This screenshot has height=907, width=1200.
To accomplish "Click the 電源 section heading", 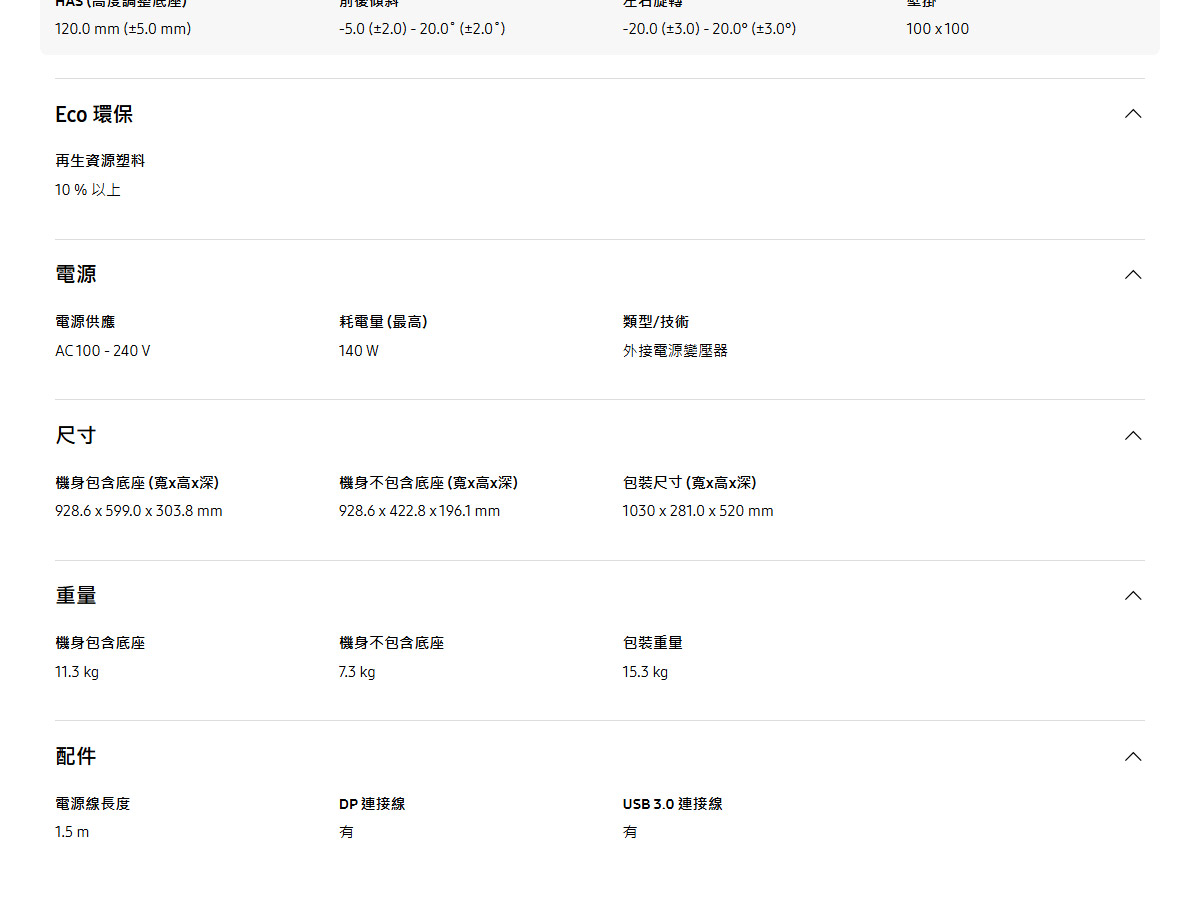I will tap(76, 274).
